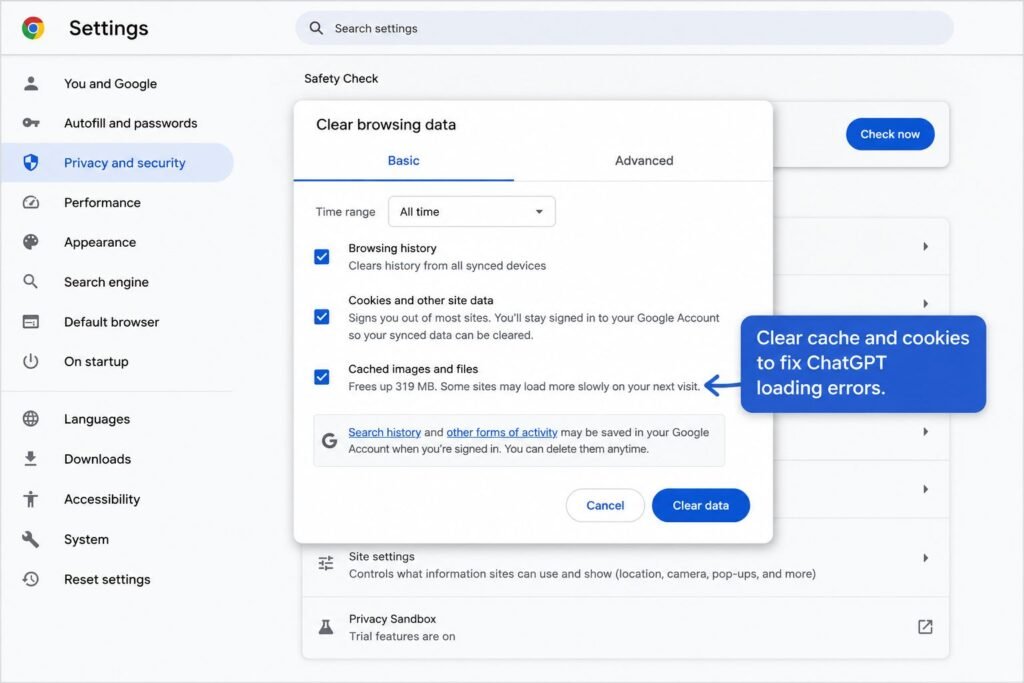Click the Check now button
This screenshot has width=1024, height=683.
tap(890, 134)
